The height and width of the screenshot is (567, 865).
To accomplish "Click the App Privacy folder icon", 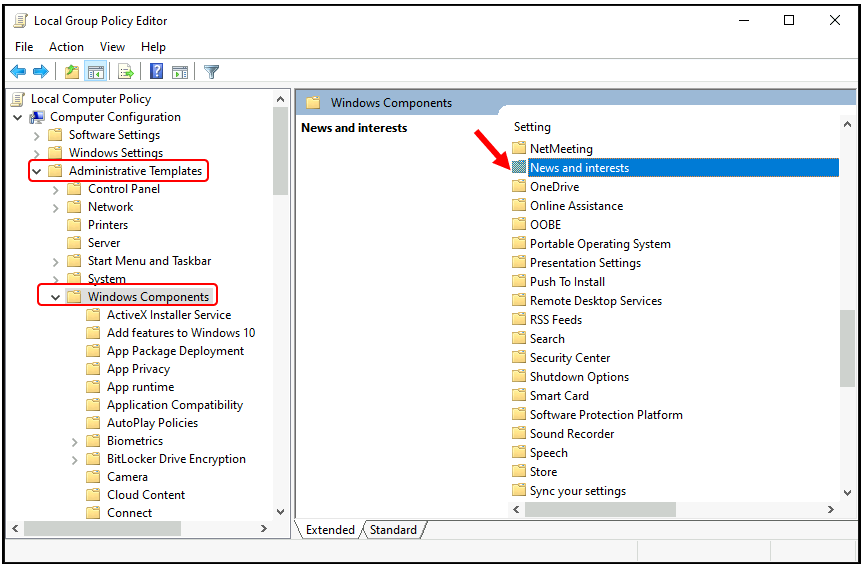I will (x=93, y=368).
